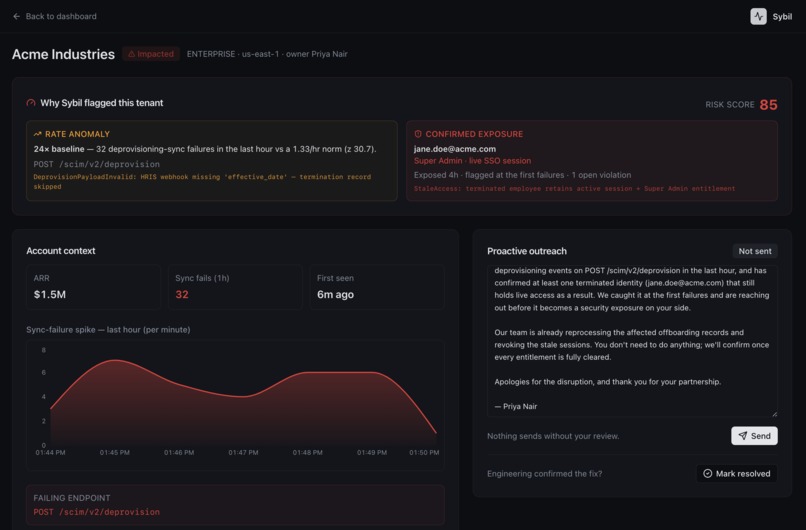Image resolution: width=806 pixels, height=530 pixels.
Task: Click the checkmark circle icon on Mark resolved
Action: 707,473
